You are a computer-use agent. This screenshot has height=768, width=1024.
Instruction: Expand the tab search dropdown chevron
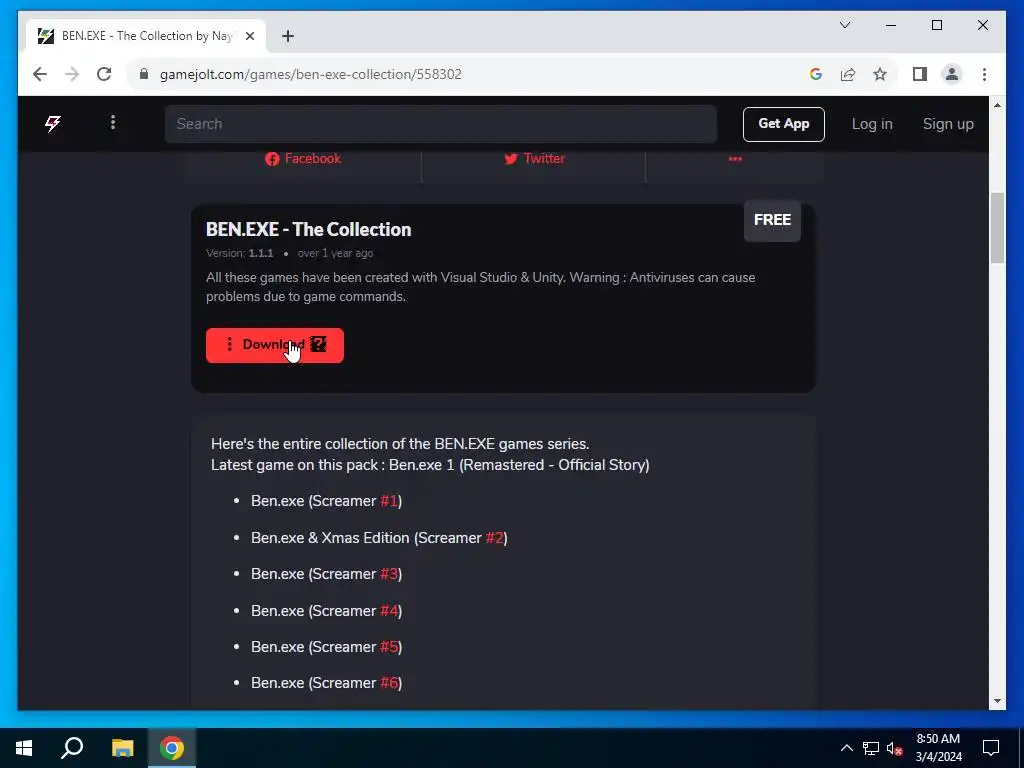pos(845,25)
